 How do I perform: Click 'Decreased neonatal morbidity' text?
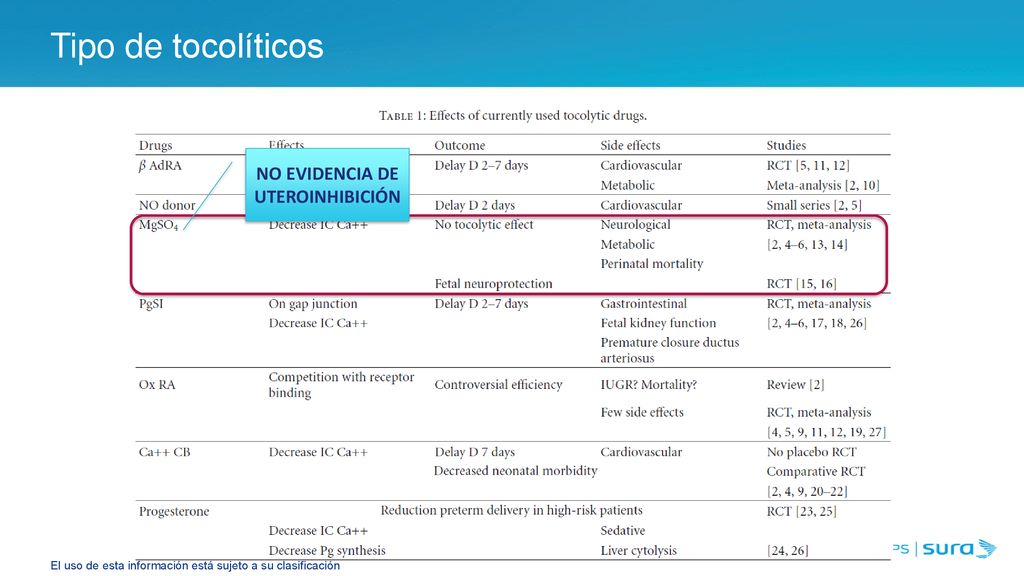(x=515, y=471)
